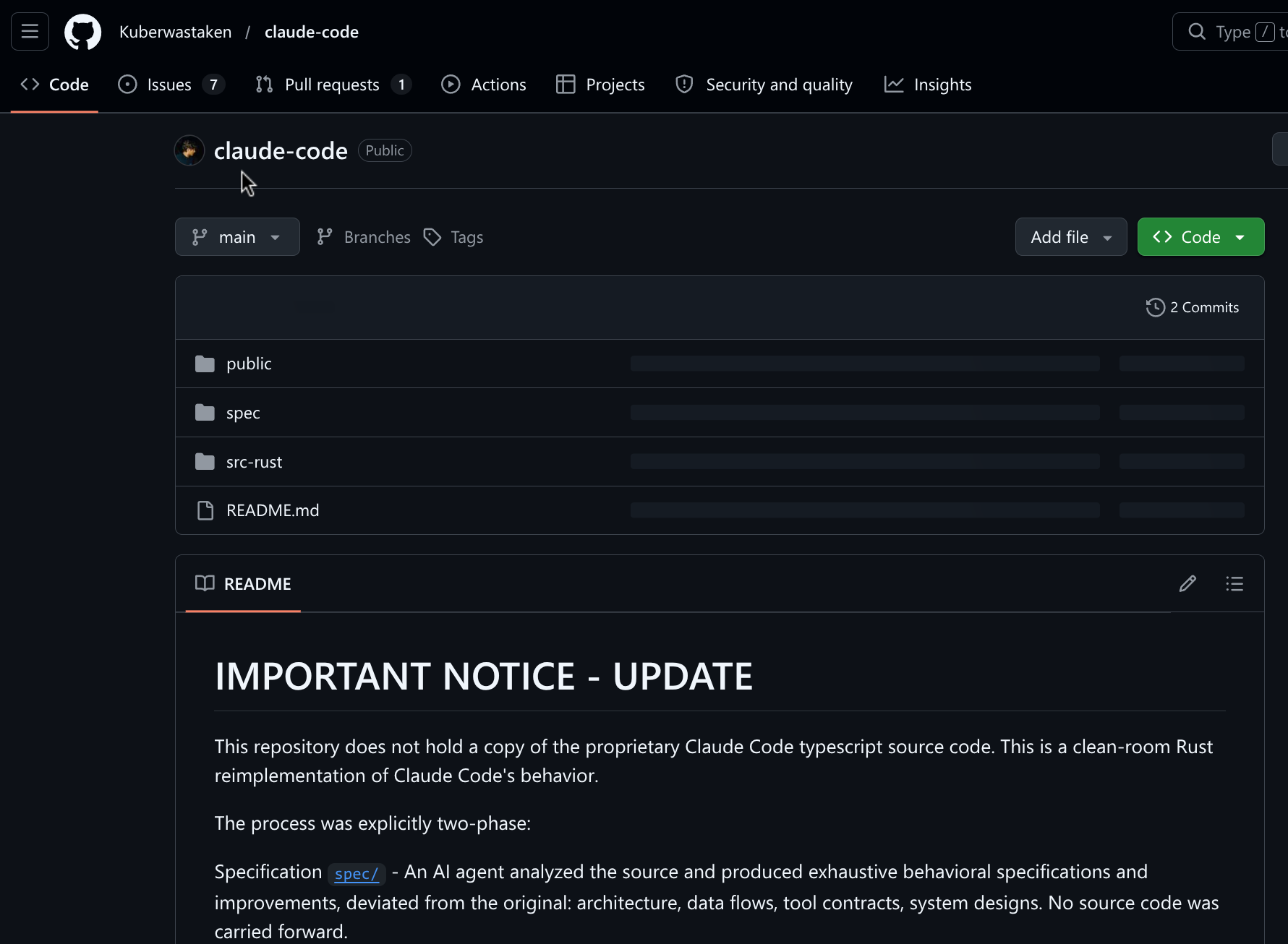Click the Pull requests icon

point(264,85)
